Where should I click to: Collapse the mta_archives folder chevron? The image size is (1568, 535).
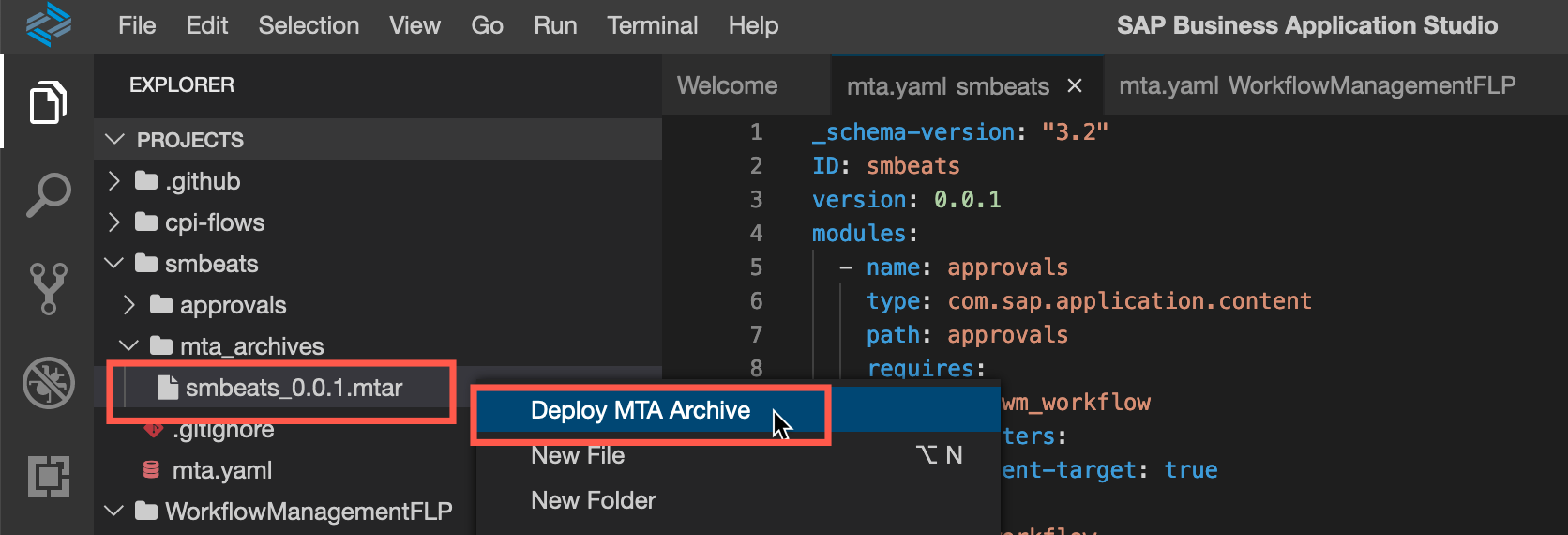tap(129, 345)
